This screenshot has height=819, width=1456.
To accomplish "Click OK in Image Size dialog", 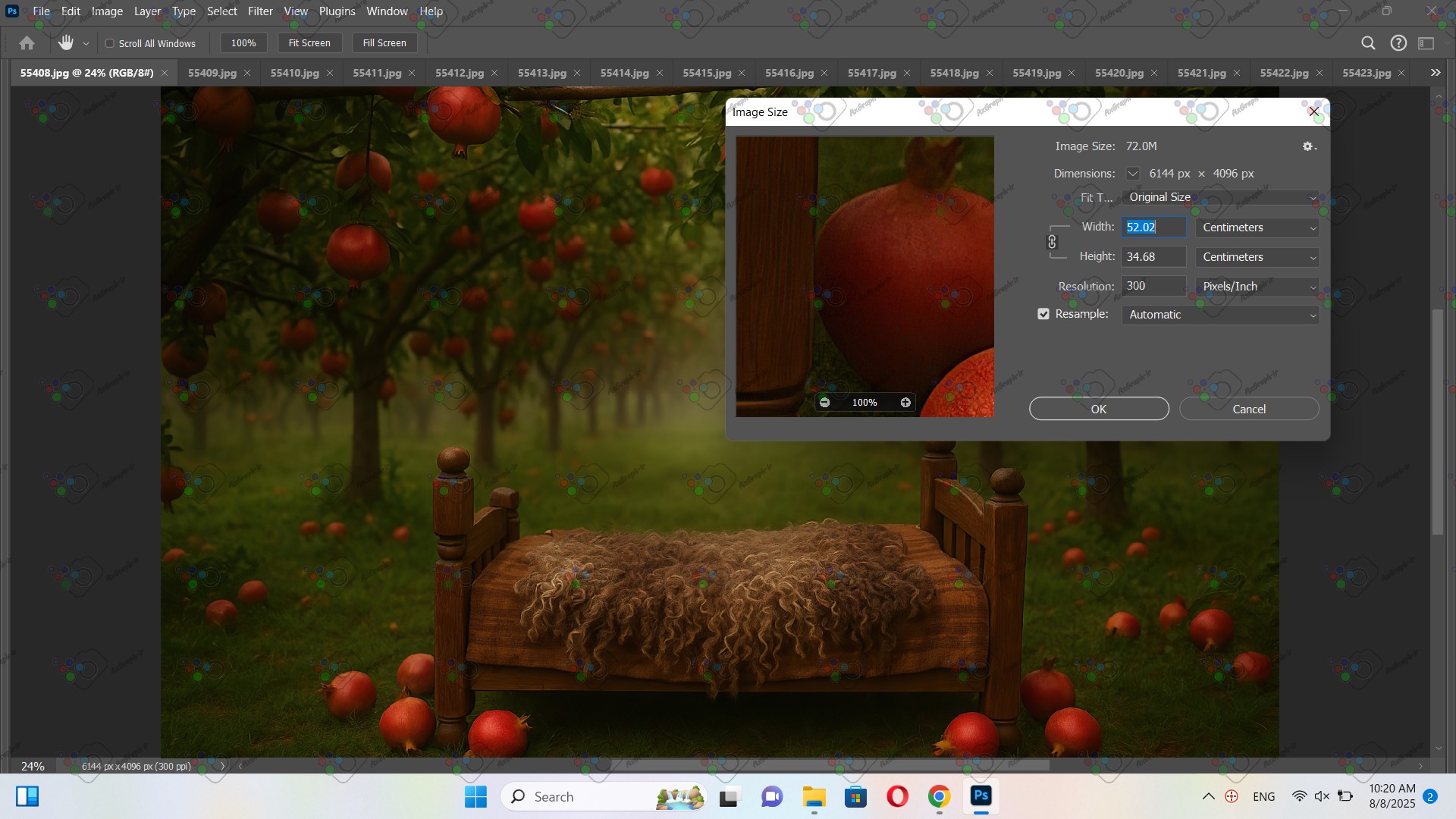I will click(1099, 409).
